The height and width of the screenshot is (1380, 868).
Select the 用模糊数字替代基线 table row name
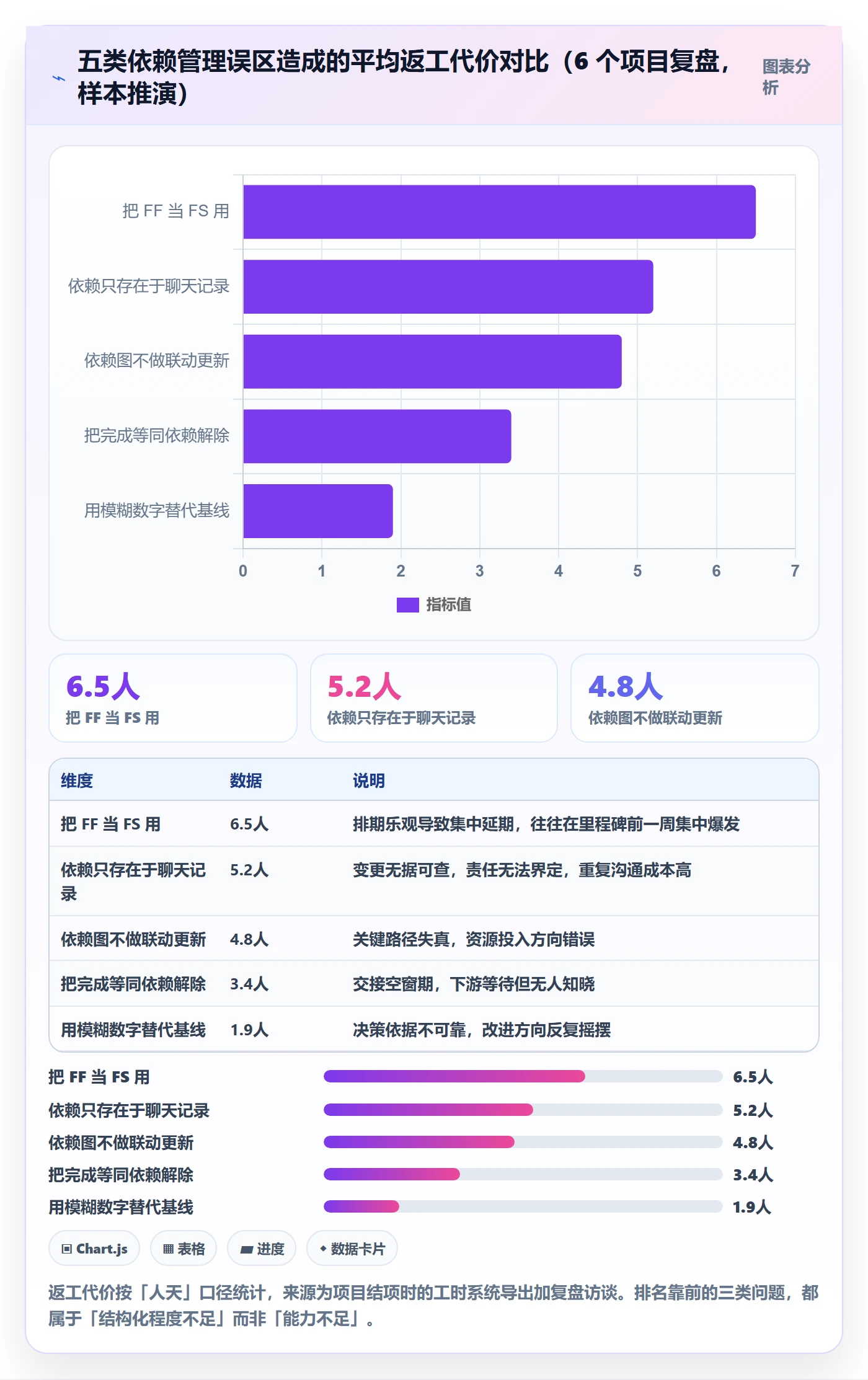133,1030
